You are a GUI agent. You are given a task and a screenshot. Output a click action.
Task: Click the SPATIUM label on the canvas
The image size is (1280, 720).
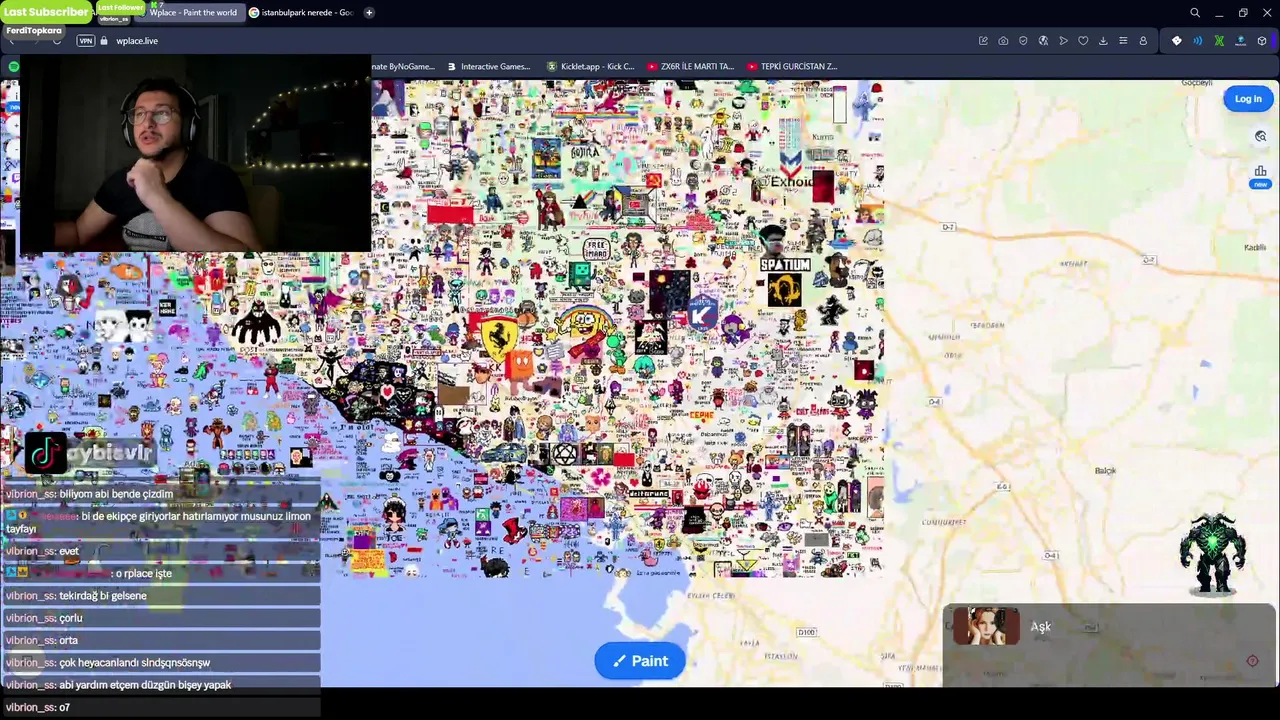coord(784,265)
